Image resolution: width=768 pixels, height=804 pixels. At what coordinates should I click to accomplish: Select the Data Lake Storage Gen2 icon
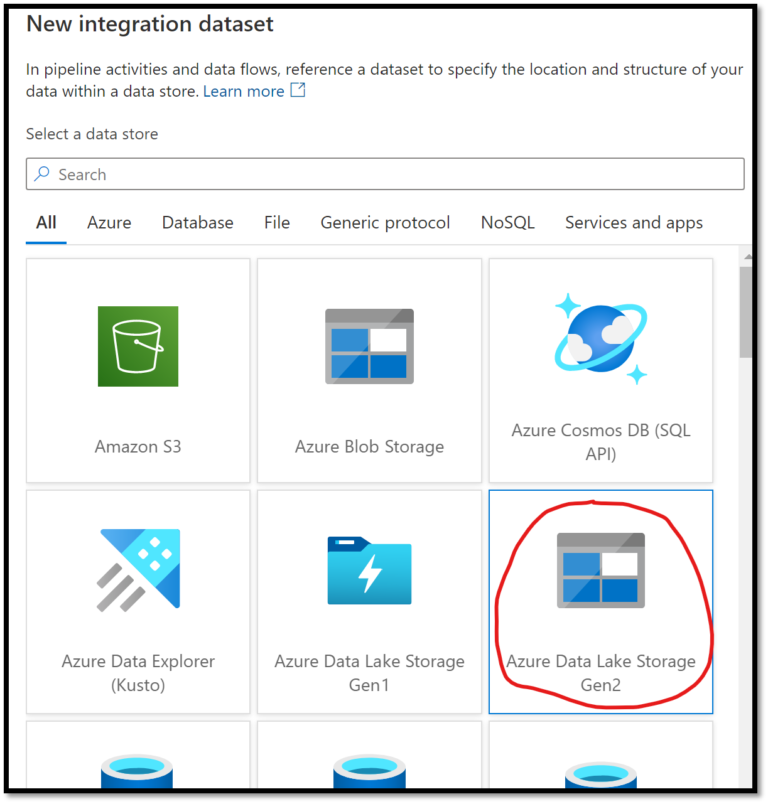[x=600, y=569]
